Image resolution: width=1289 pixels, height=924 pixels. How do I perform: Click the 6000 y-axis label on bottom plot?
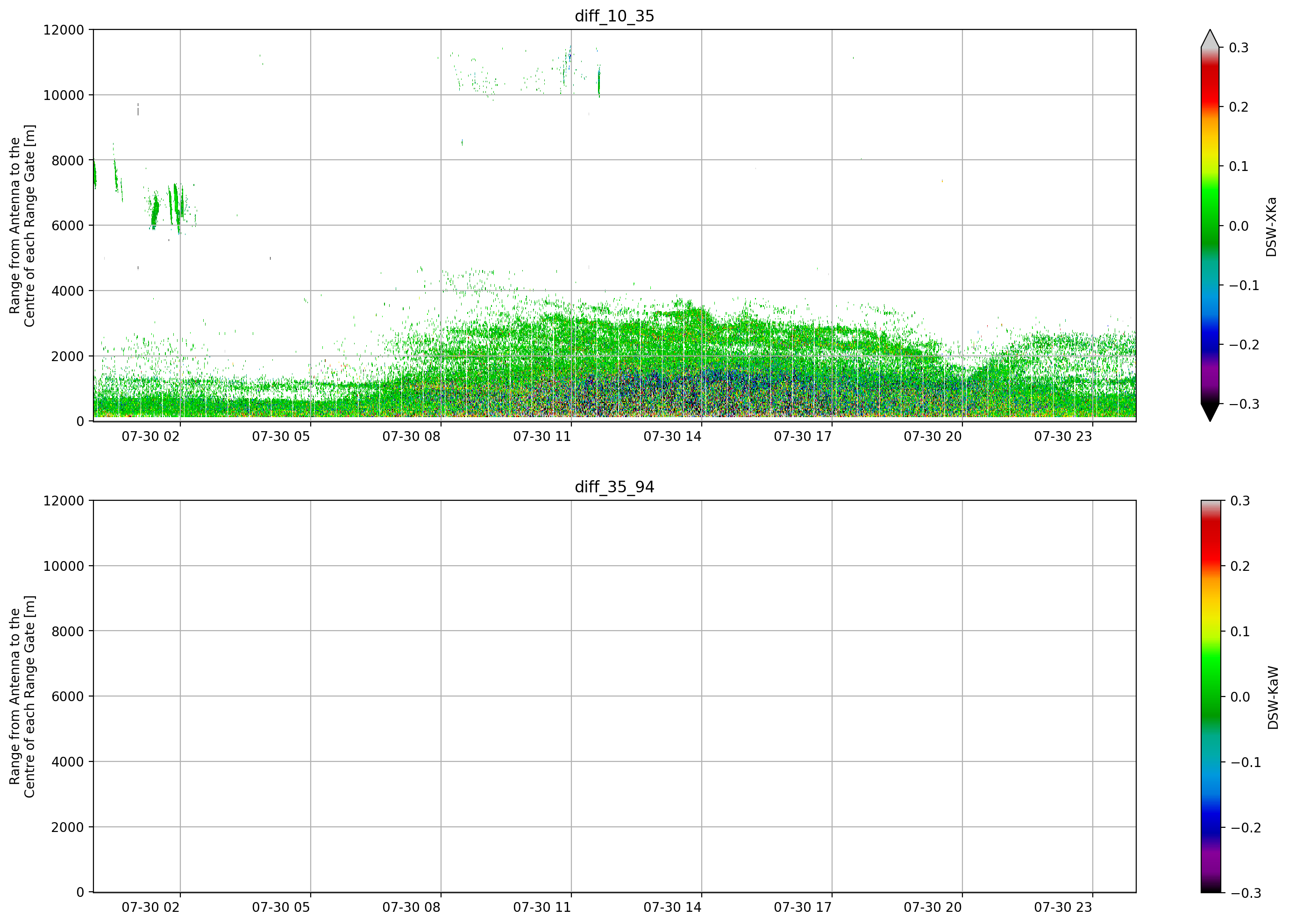(68, 696)
